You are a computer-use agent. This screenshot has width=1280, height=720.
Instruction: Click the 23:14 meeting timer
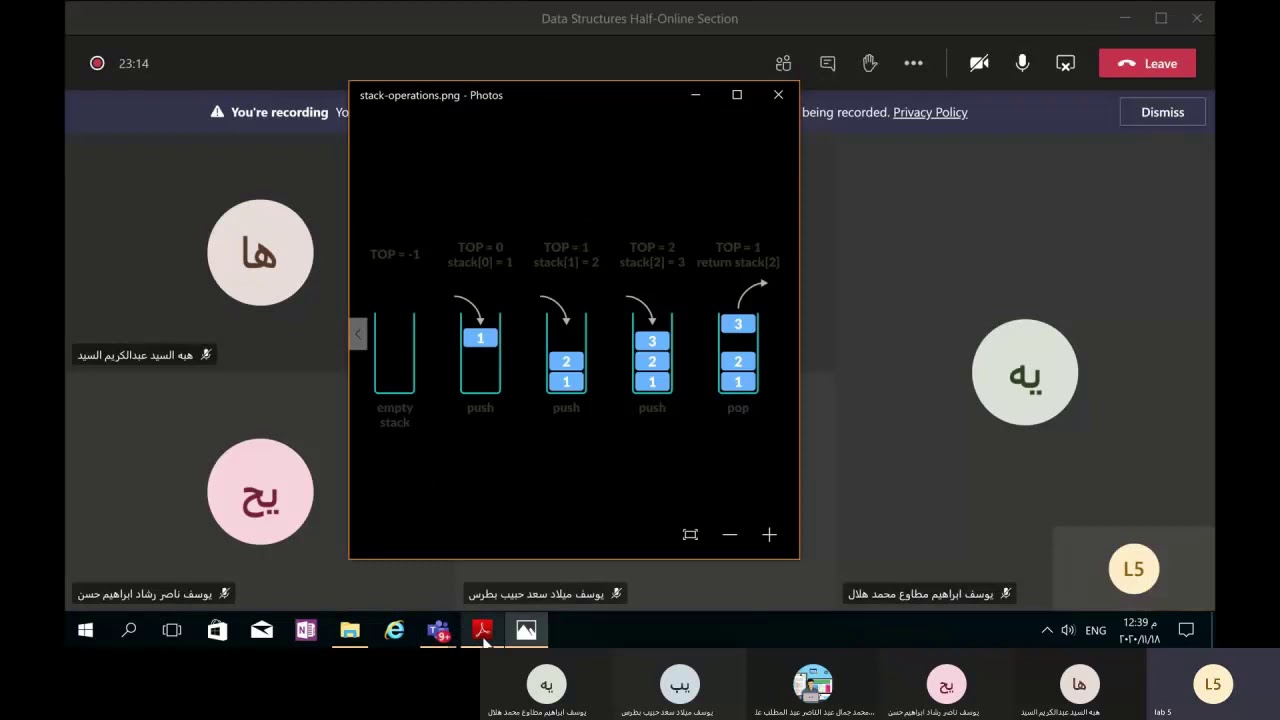[x=133, y=63]
